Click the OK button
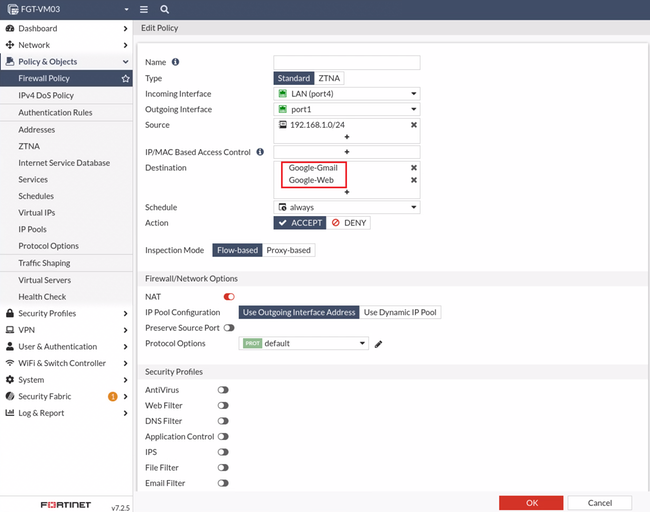The image size is (650, 512). point(531,503)
